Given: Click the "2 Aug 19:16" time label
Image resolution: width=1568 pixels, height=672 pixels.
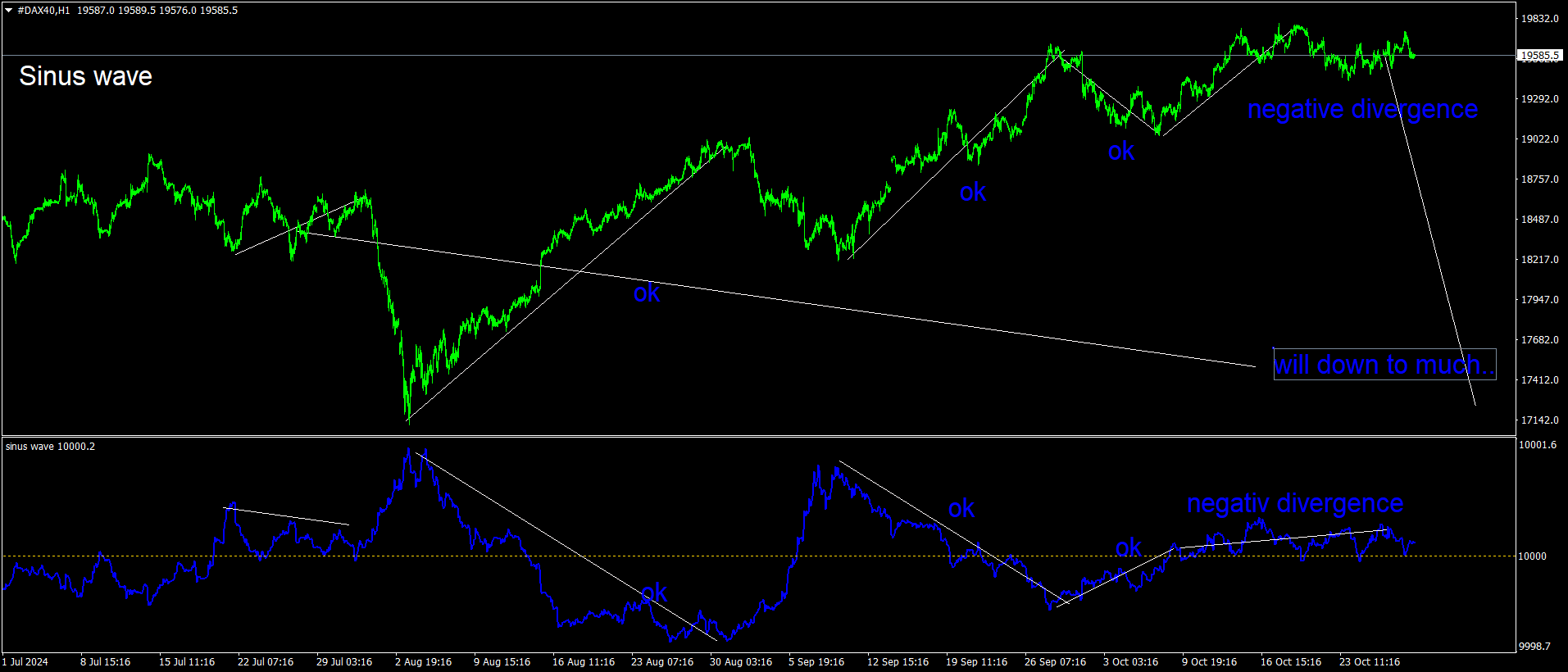Looking at the screenshot, I should [x=423, y=662].
